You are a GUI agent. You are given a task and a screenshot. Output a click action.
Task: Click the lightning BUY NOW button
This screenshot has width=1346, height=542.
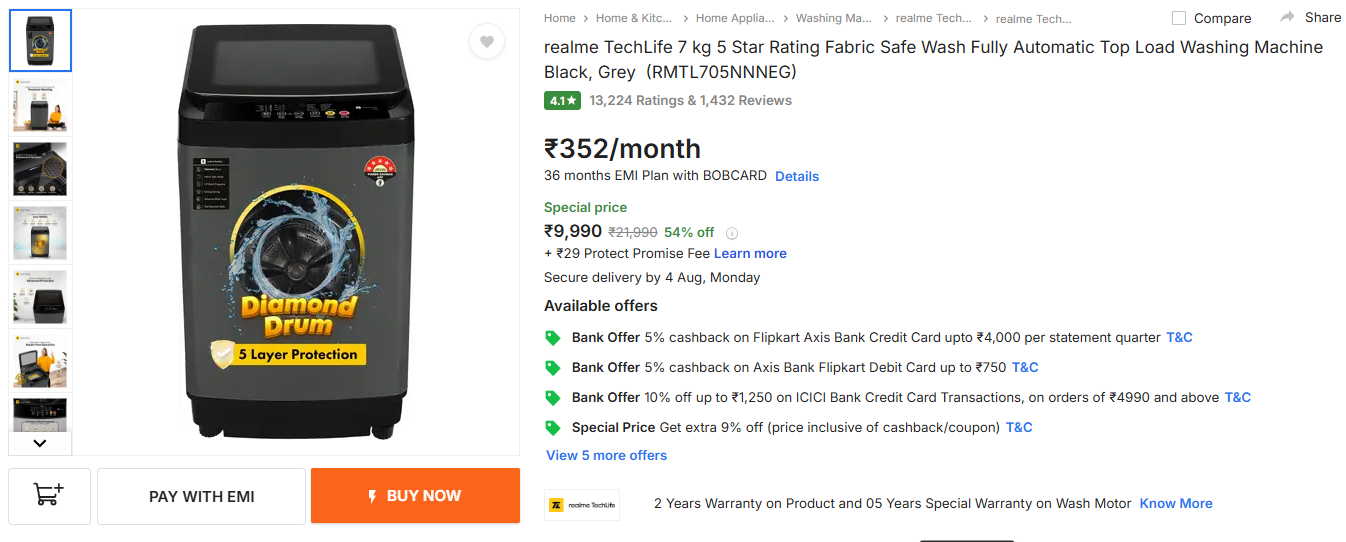click(x=415, y=496)
